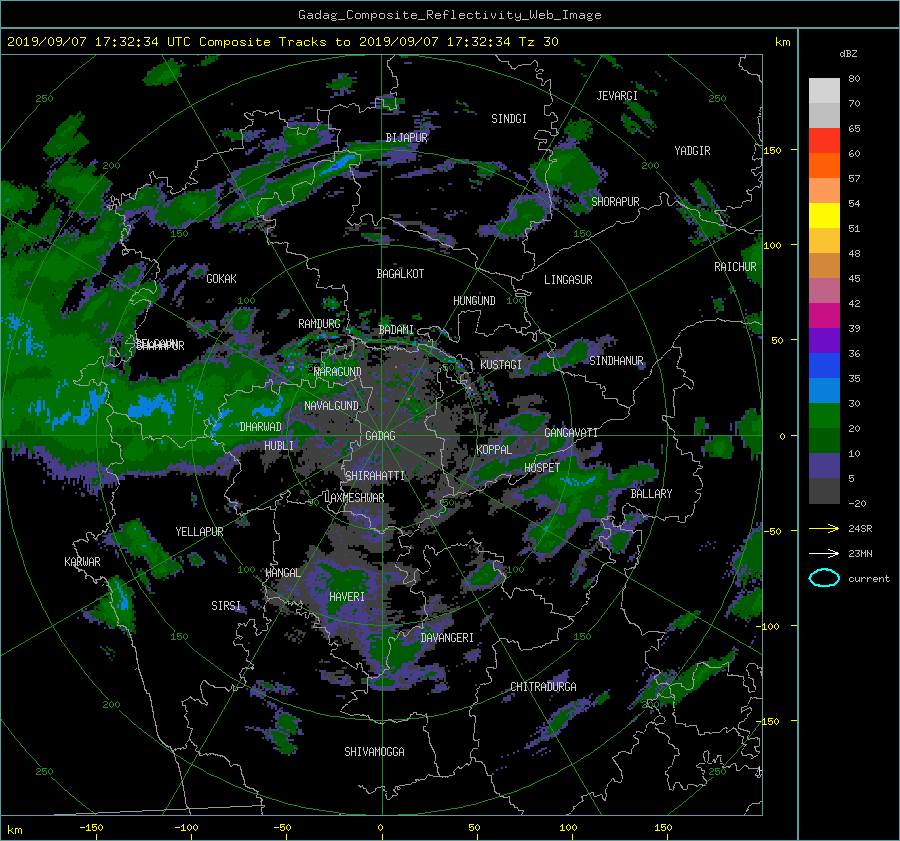The height and width of the screenshot is (841, 900).
Task: Click the KUSTAGI city label
Action: (x=501, y=365)
